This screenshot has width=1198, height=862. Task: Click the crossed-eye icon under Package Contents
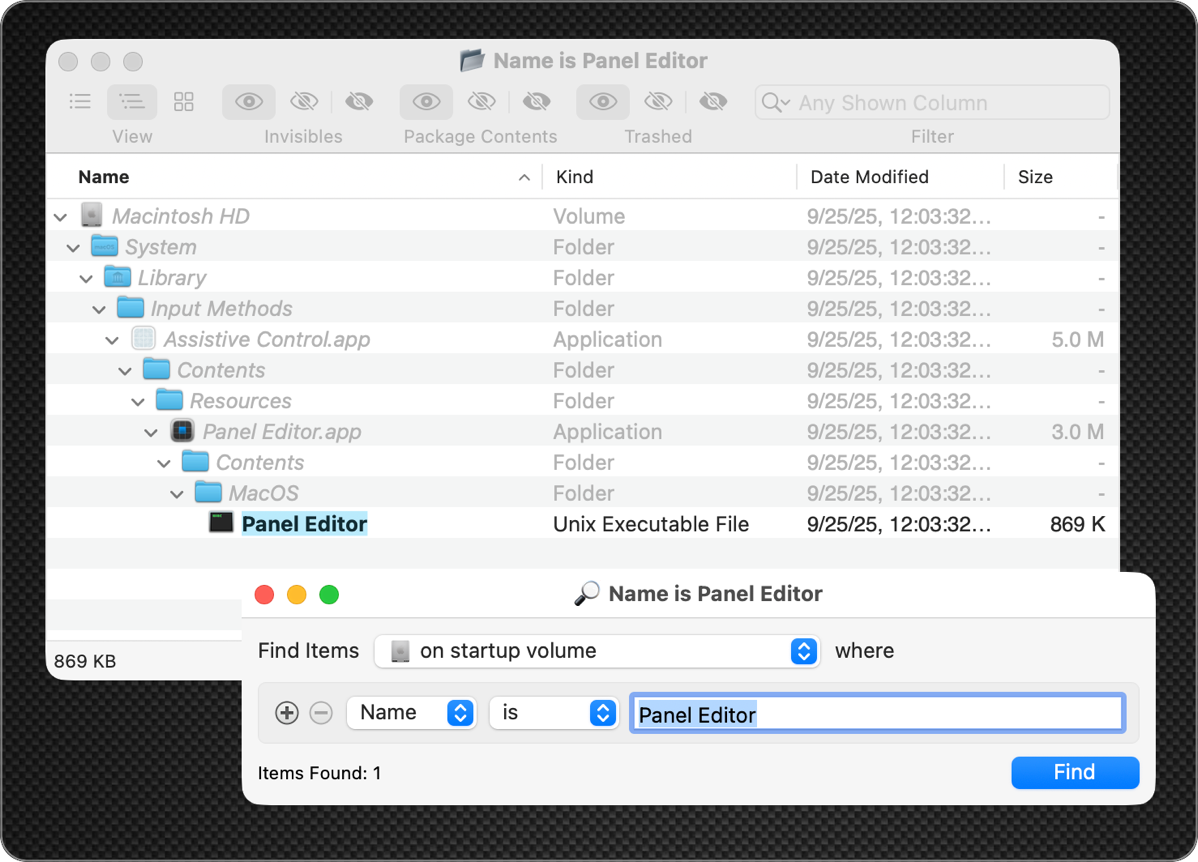[481, 101]
